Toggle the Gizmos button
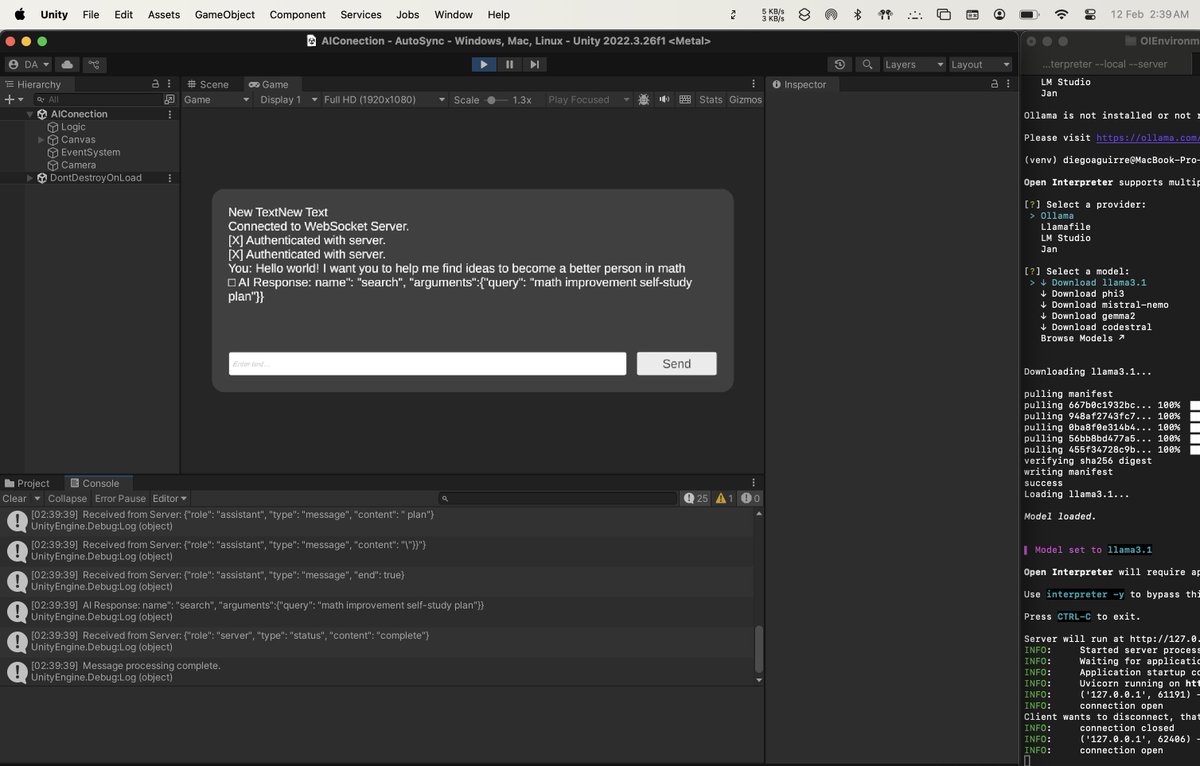 745,100
